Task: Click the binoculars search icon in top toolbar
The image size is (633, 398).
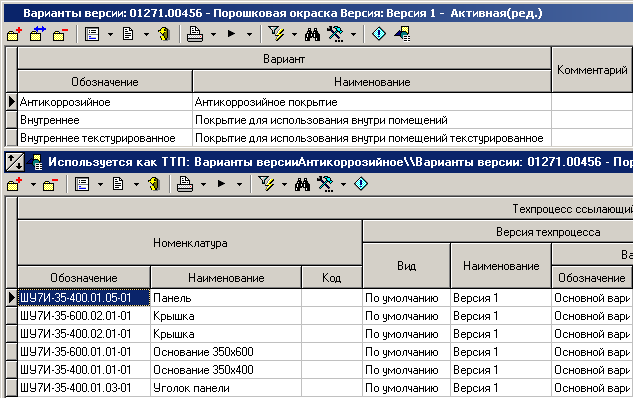Action: pyautogui.click(x=312, y=34)
